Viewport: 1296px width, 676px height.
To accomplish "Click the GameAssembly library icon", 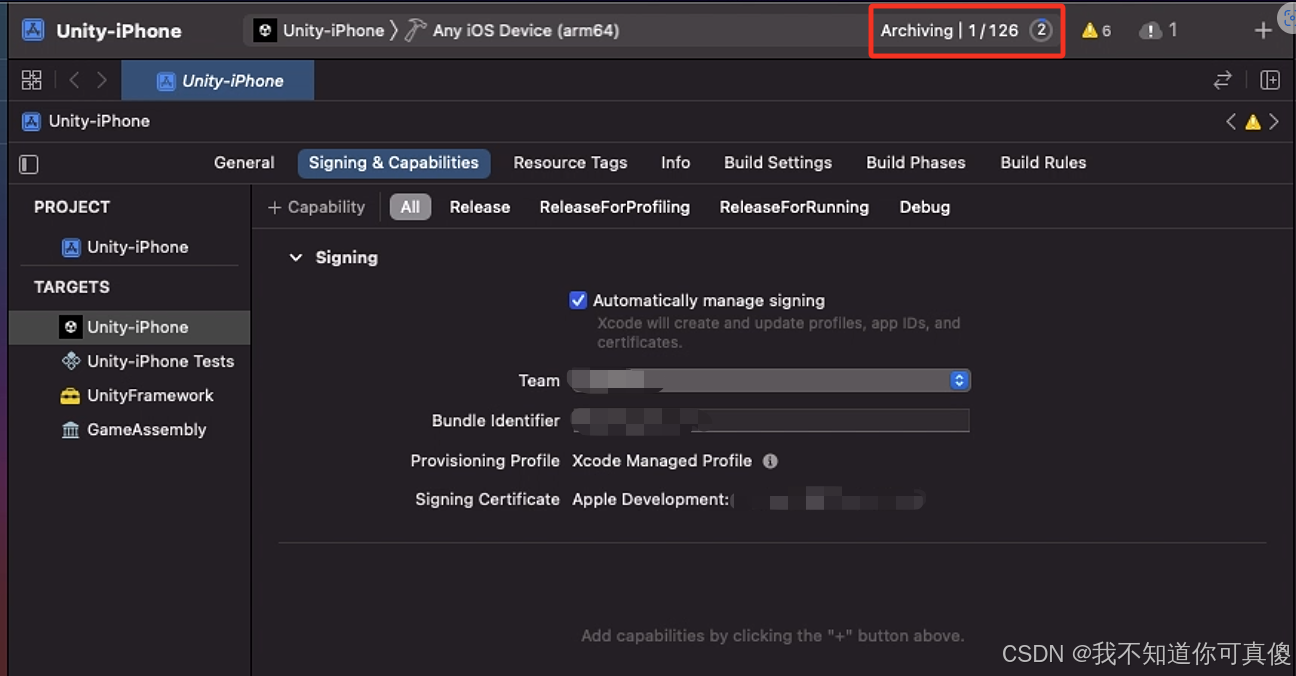I will click(x=70, y=430).
